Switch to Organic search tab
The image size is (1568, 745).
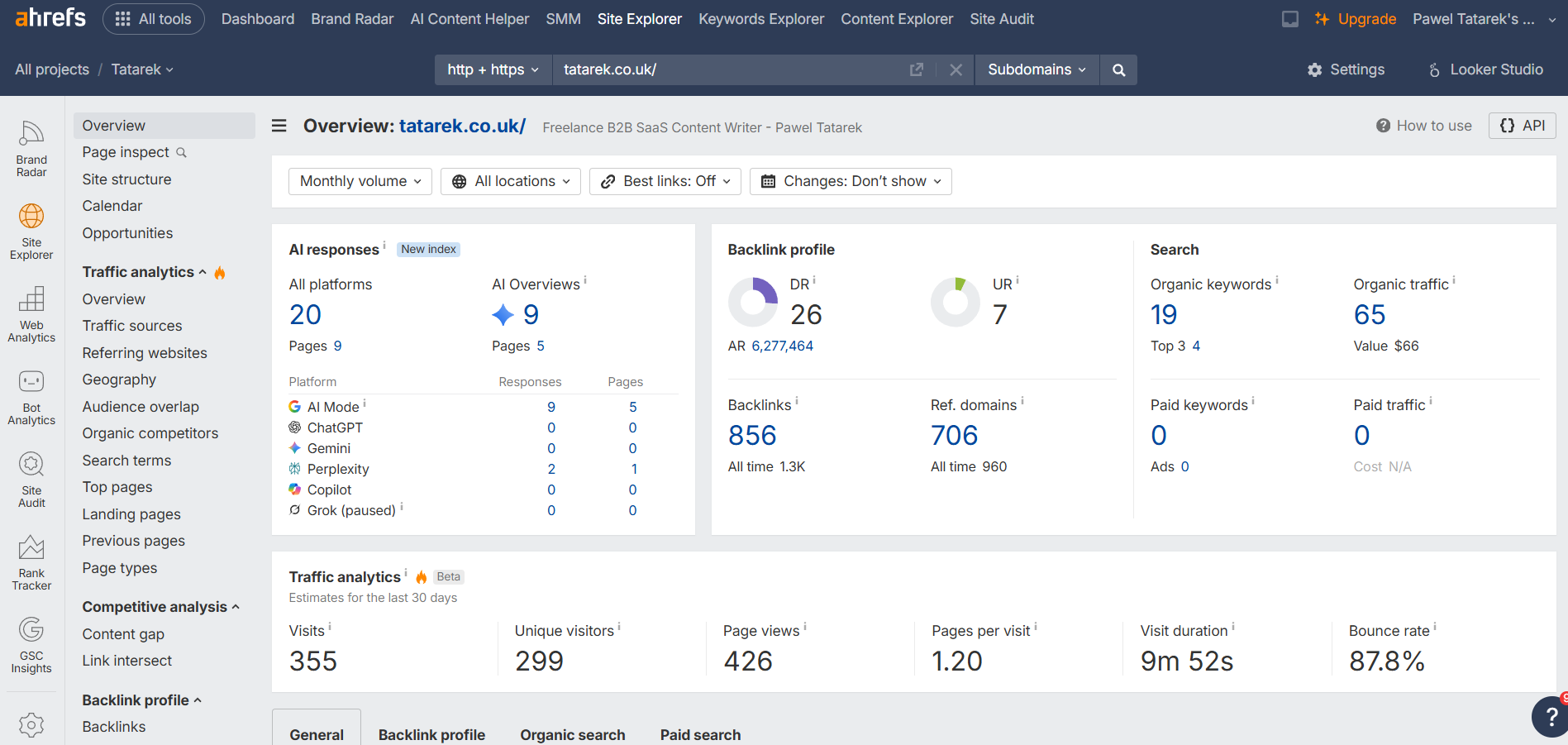572,734
